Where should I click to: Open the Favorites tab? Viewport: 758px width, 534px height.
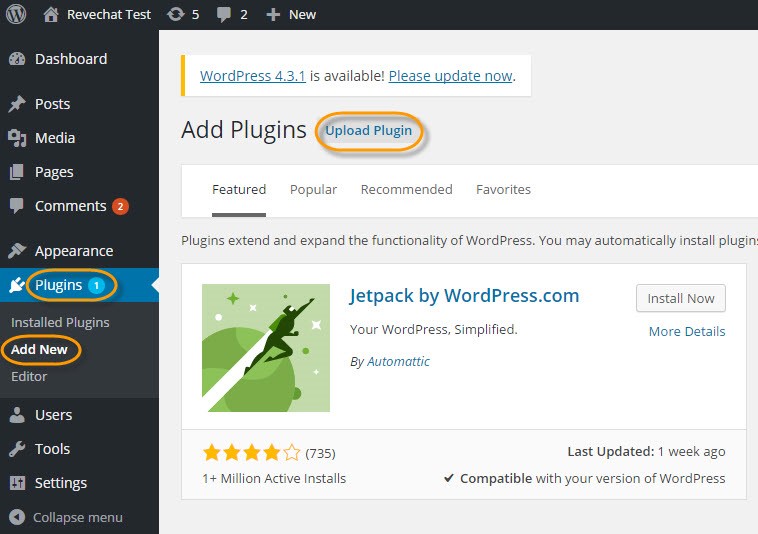click(503, 189)
